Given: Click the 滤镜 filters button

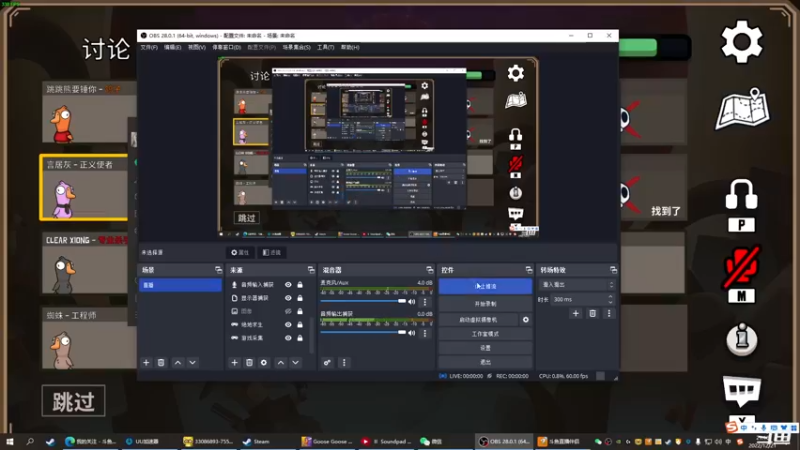Looking at the screenshot, I should (272, 253).
